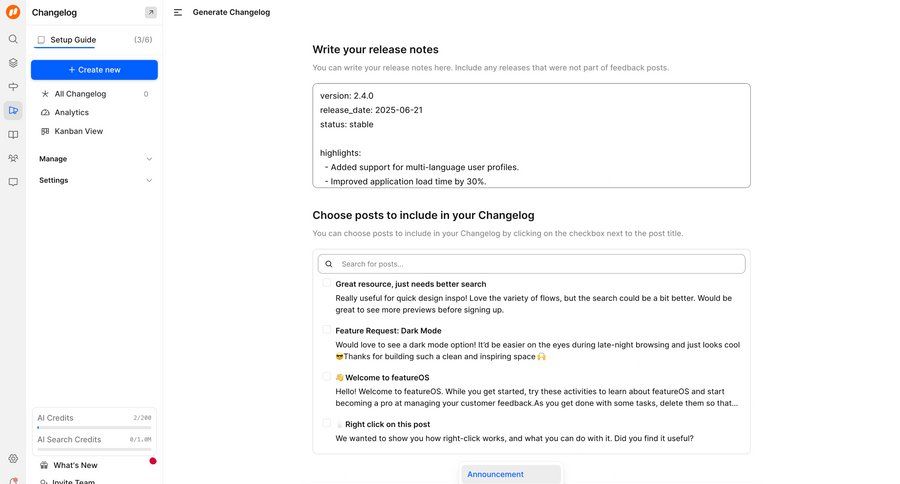Tick the 'Welcome to featureOS' post checkbox
Screen dimensions: 900x484
click(327, 376)
